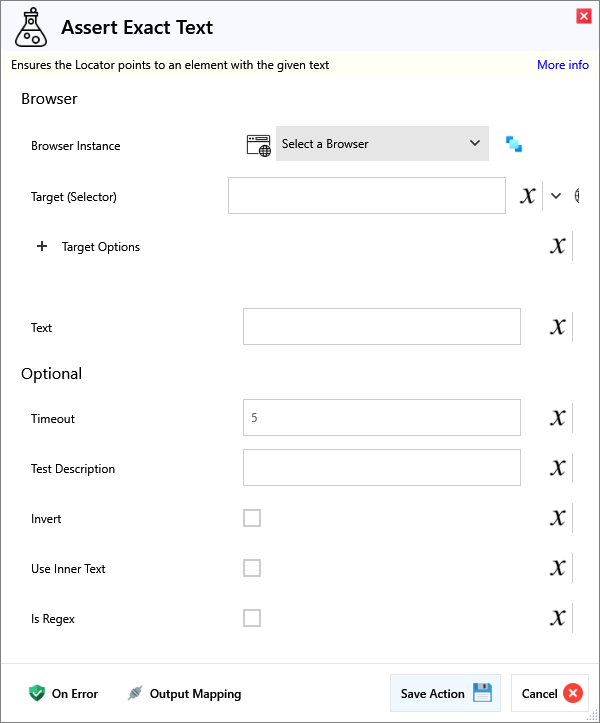Click the browser picker icon next to dropdown
The width and height of the screenshot is (600, 723).
[514, 144]
